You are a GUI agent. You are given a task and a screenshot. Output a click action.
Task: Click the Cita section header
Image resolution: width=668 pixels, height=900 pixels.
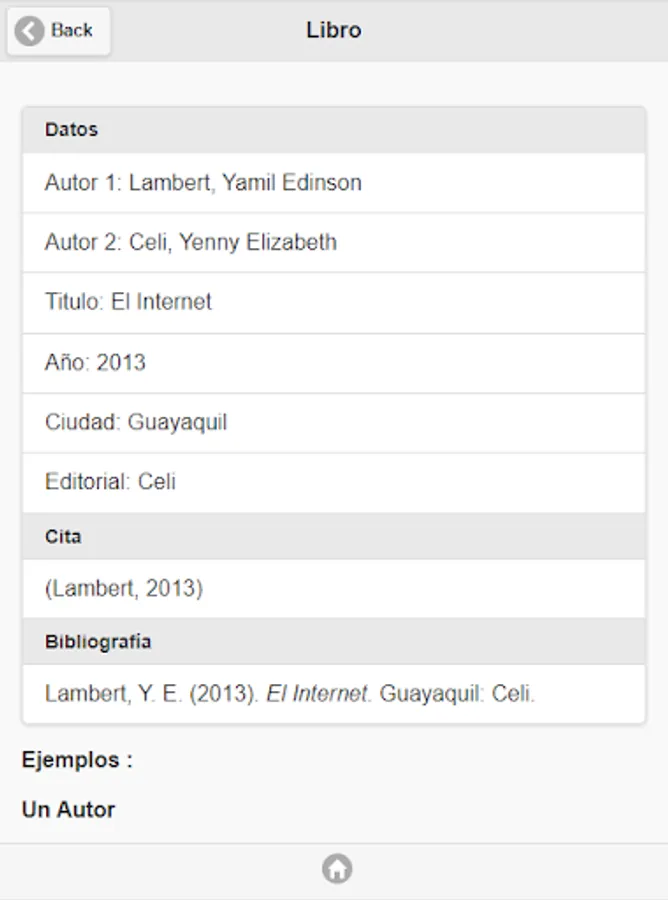pos(63,537)
